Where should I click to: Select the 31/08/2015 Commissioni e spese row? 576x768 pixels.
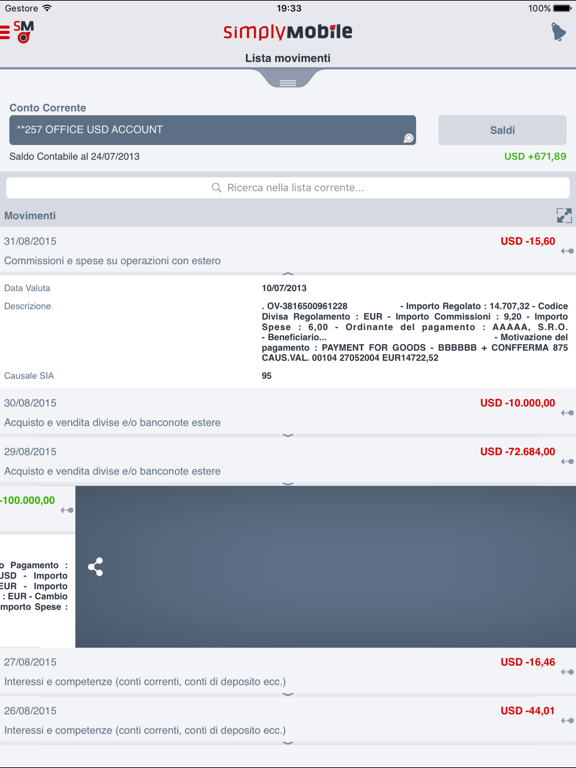[288, 250]
